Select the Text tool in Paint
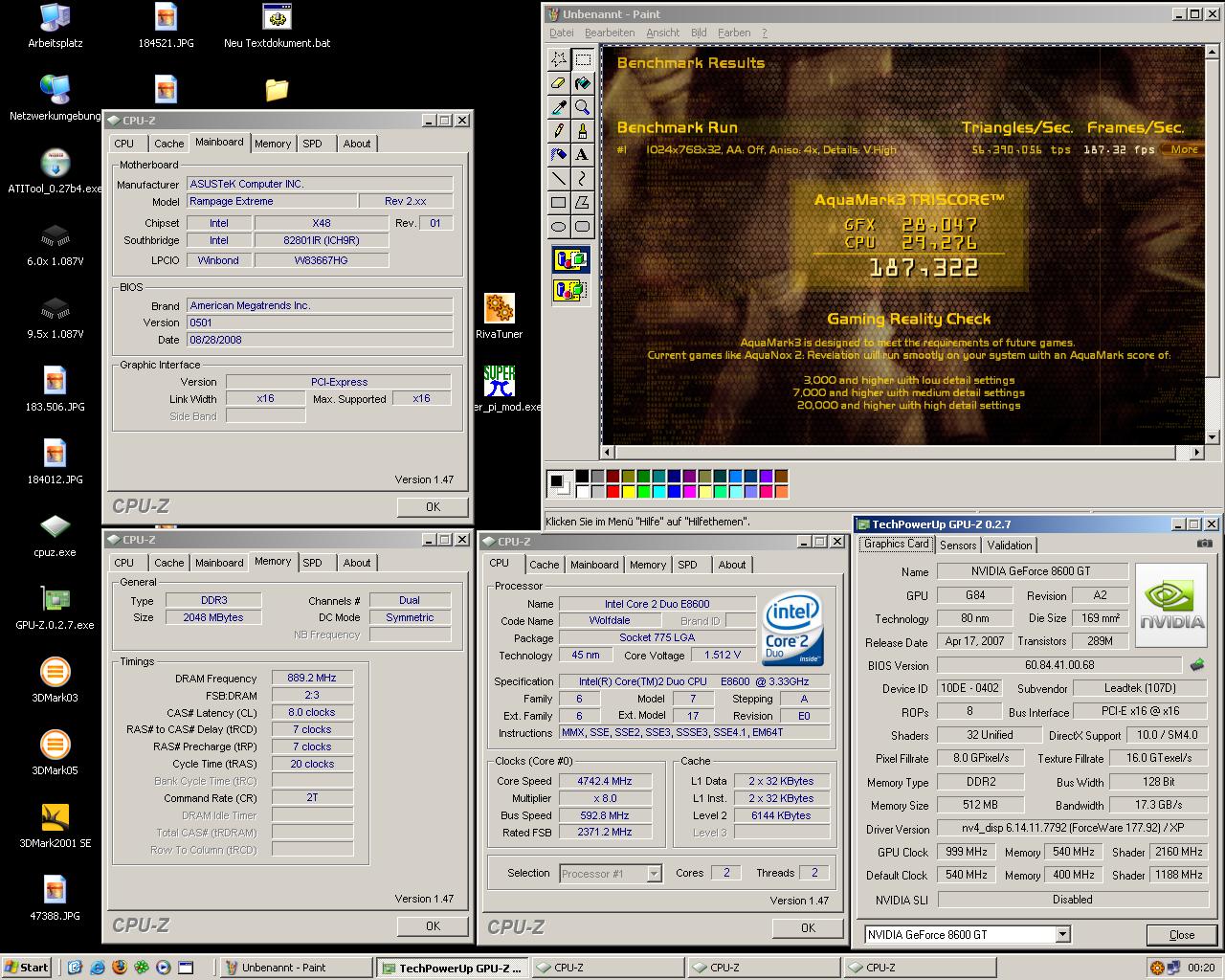 (582, 154)
